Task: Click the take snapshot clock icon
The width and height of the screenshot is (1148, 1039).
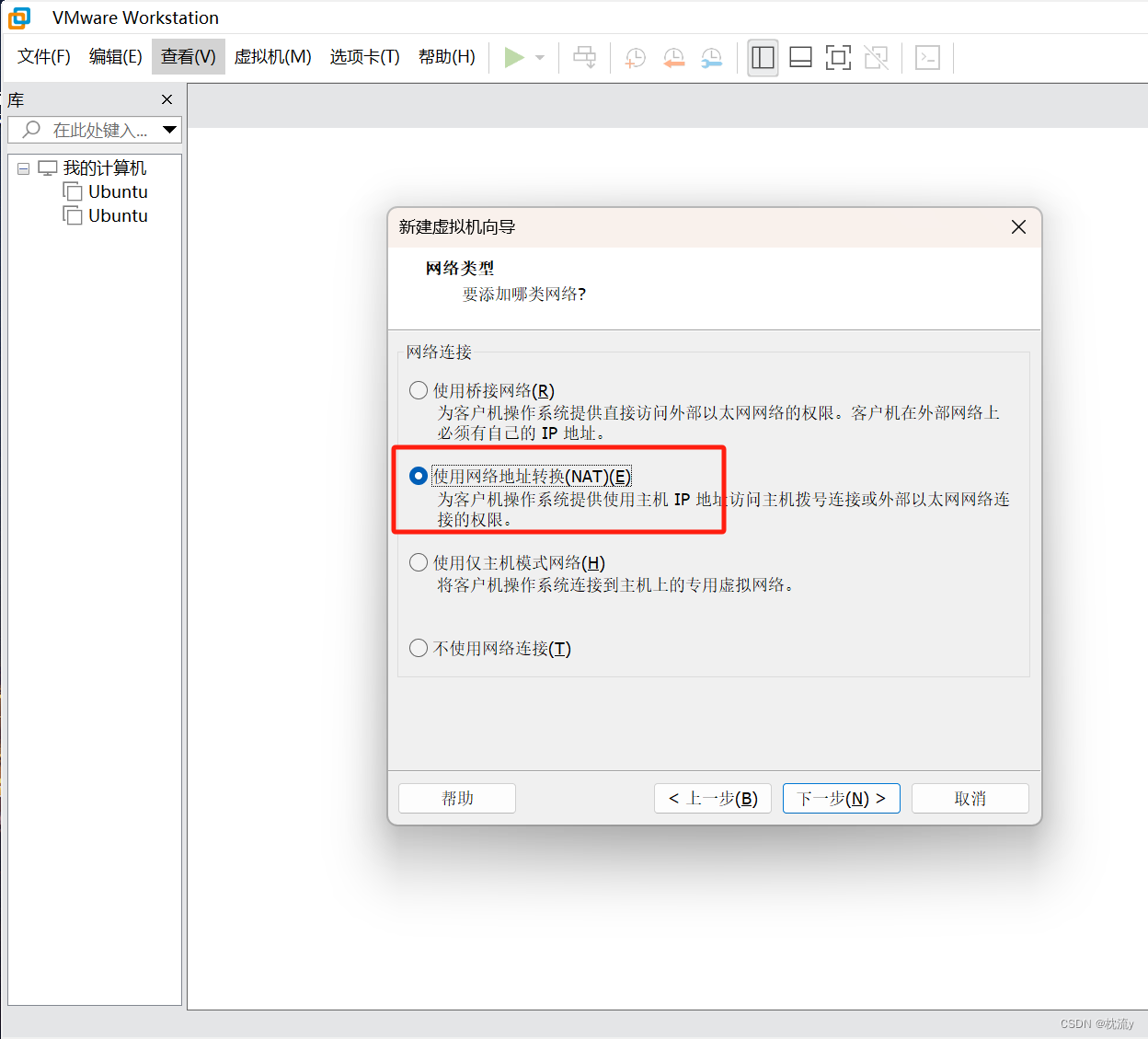Action: point(635,57)
